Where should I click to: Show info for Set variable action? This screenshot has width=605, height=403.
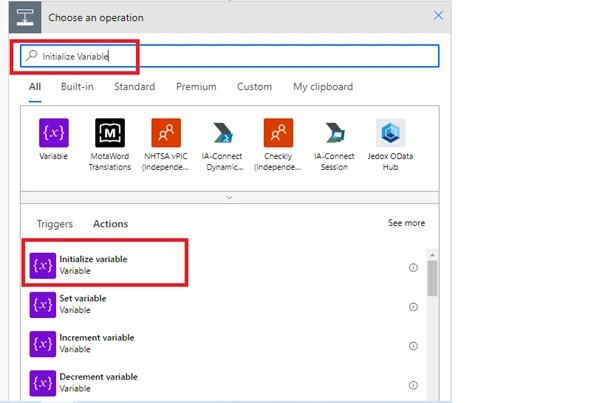413,307
